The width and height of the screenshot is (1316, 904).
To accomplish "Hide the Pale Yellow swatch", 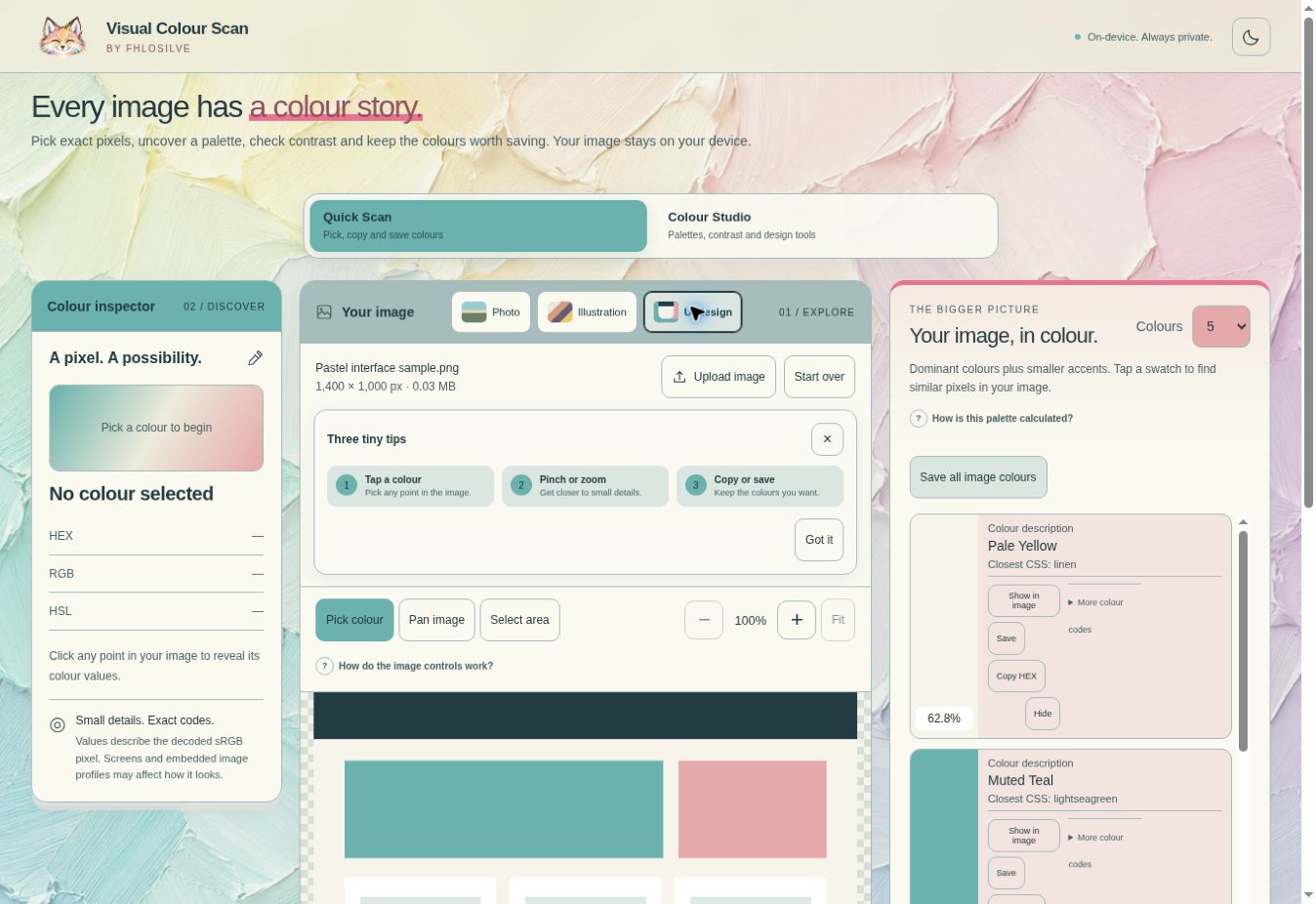I will tap(1043, 714).
